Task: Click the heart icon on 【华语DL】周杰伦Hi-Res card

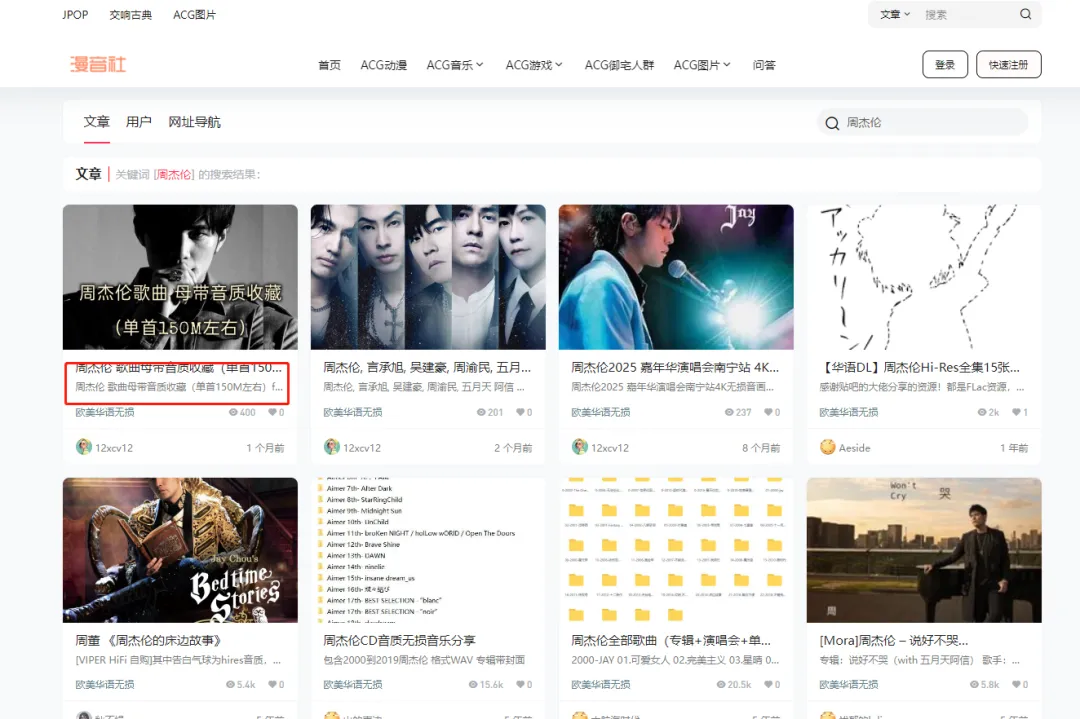Action: tap(1016, 413)
